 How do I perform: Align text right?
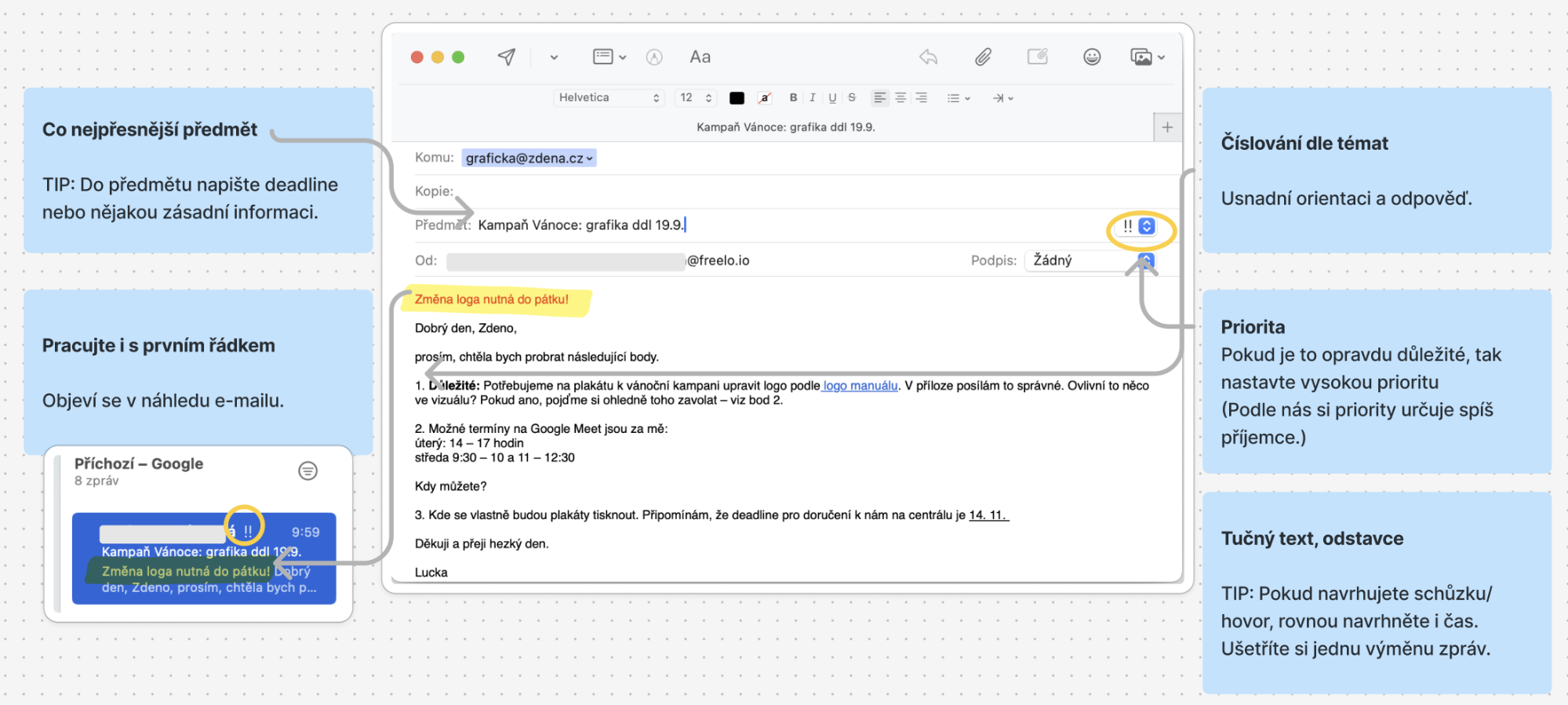click(921, 98)
